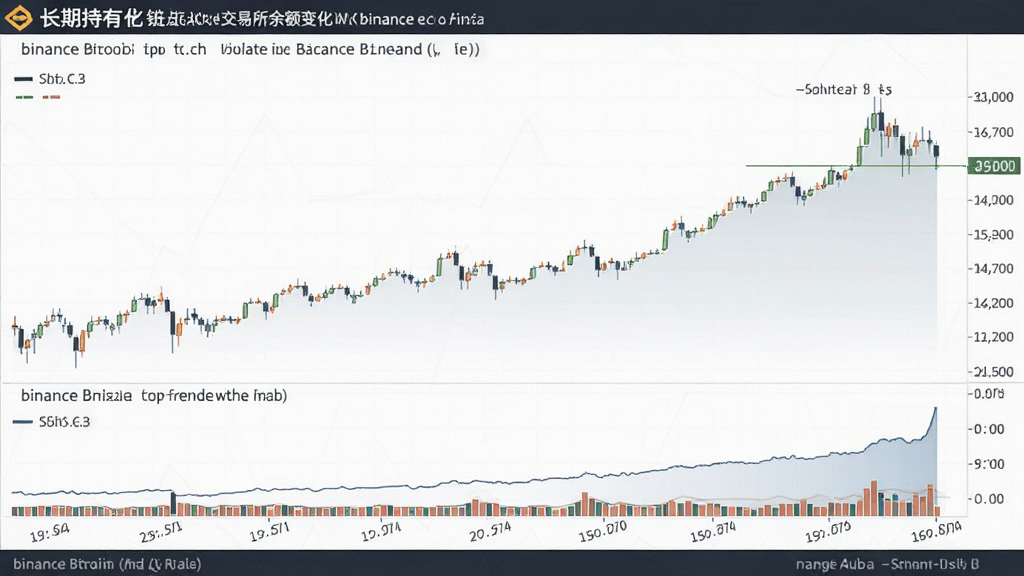Click the orange diamond logo in header
Viewport: 1024px width, 576px height.
pyautogui.click(x=18, y=18)
